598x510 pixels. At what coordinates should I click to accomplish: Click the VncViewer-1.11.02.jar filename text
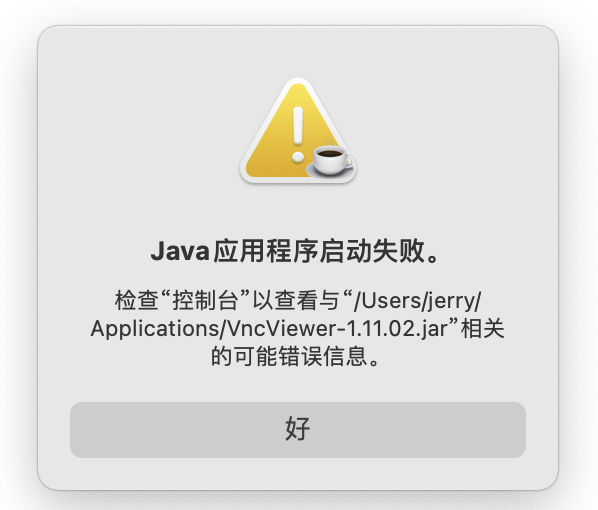click(338, 329)
